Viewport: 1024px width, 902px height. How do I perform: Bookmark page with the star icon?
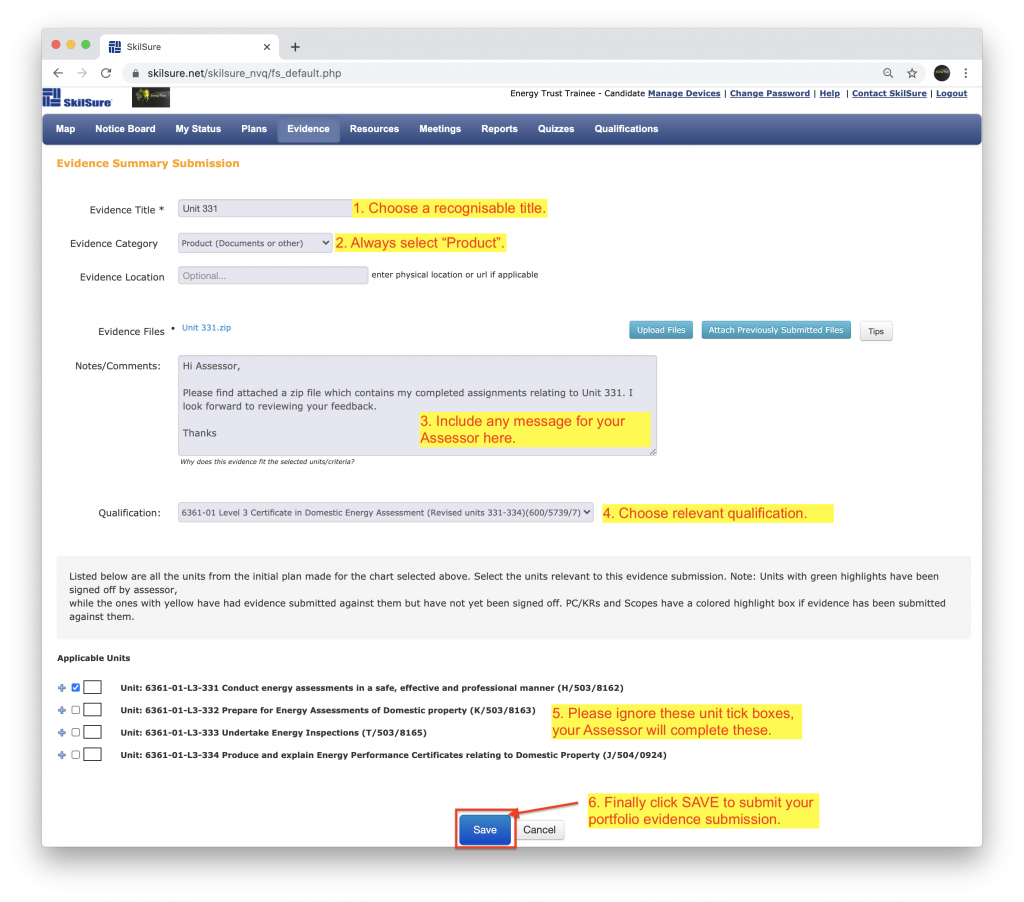pyautogui.click(x=912, y=73)
